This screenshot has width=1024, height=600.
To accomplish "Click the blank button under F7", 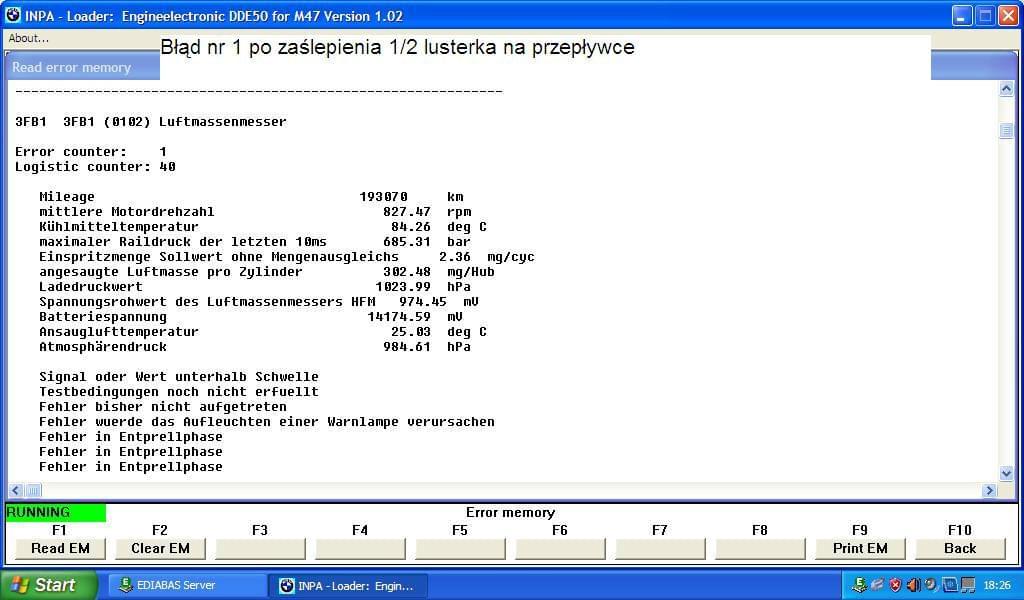I will coord(660,548).
